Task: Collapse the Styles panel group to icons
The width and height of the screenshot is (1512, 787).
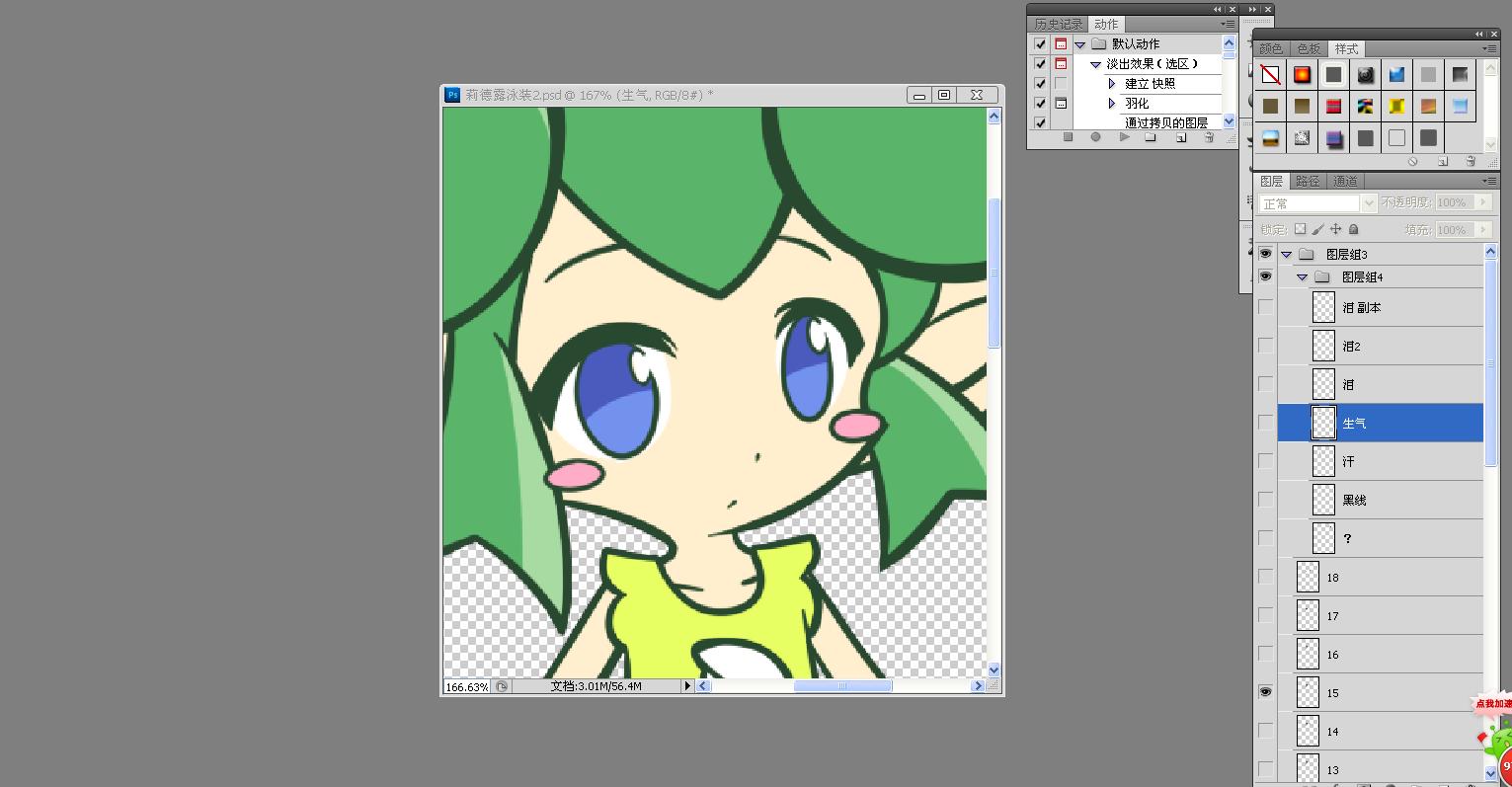Action: click(1480, 34)
